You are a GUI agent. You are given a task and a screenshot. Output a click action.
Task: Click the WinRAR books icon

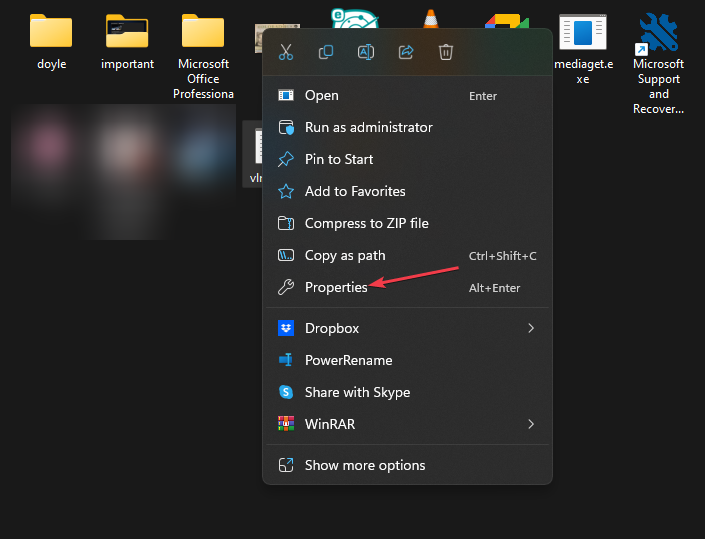[x=286, y=424]
